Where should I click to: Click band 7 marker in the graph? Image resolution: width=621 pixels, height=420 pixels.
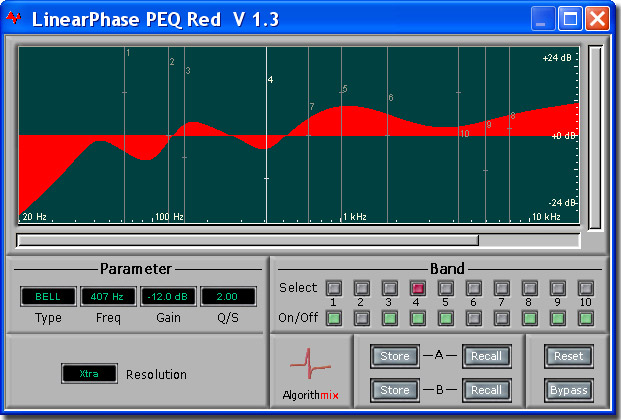(x=312, y=107)
